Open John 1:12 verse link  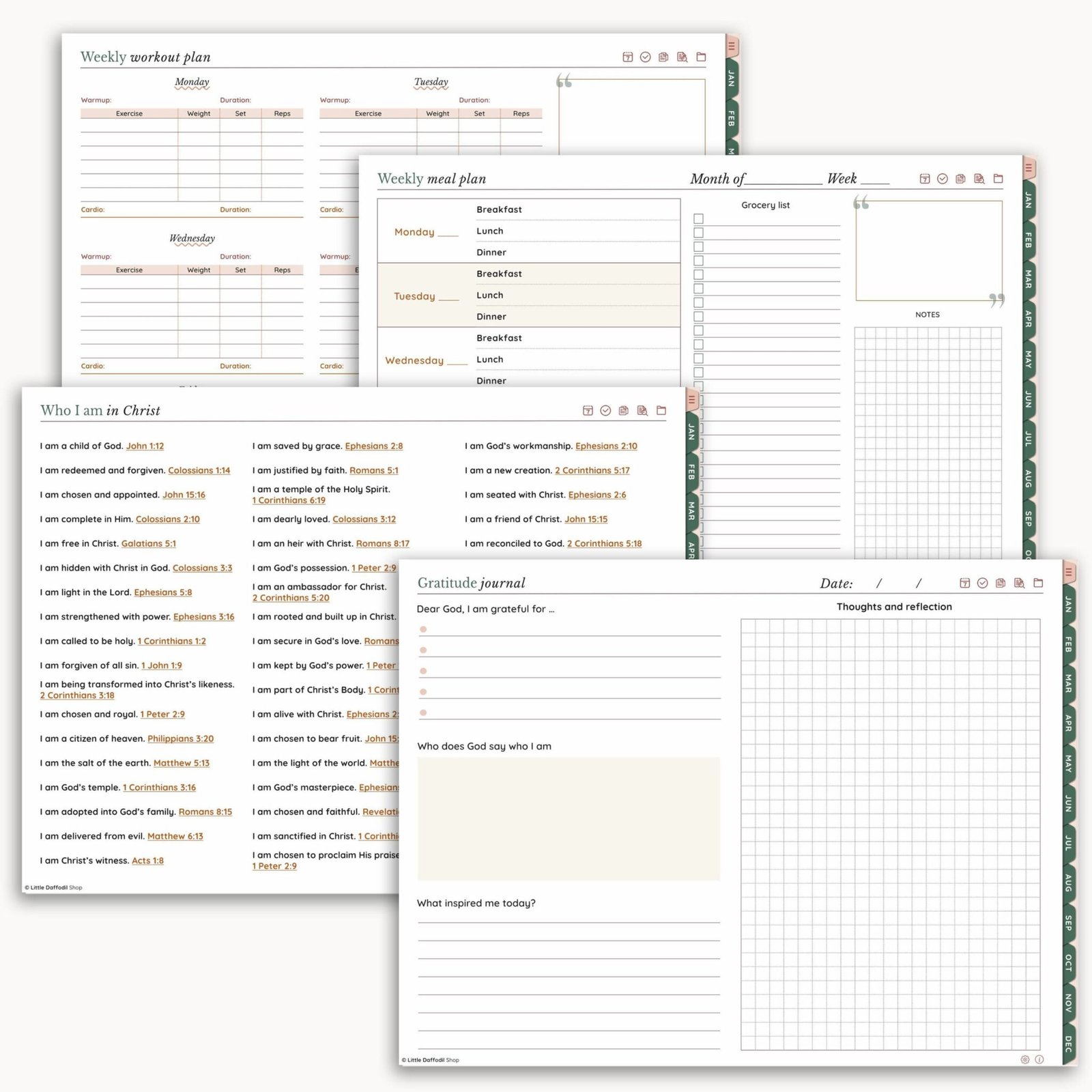tap(145, 446)
